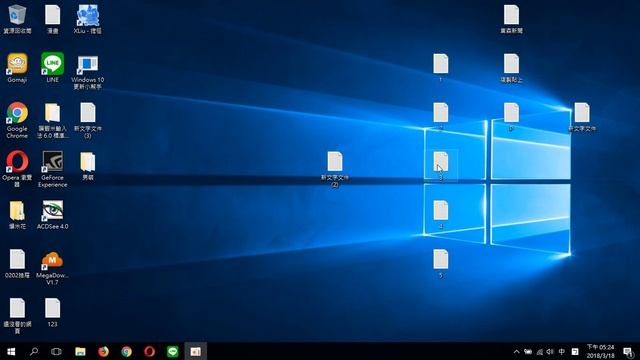Select the folder next to GeForce Experience
The image size is (640, 360).
coord(88,166)
